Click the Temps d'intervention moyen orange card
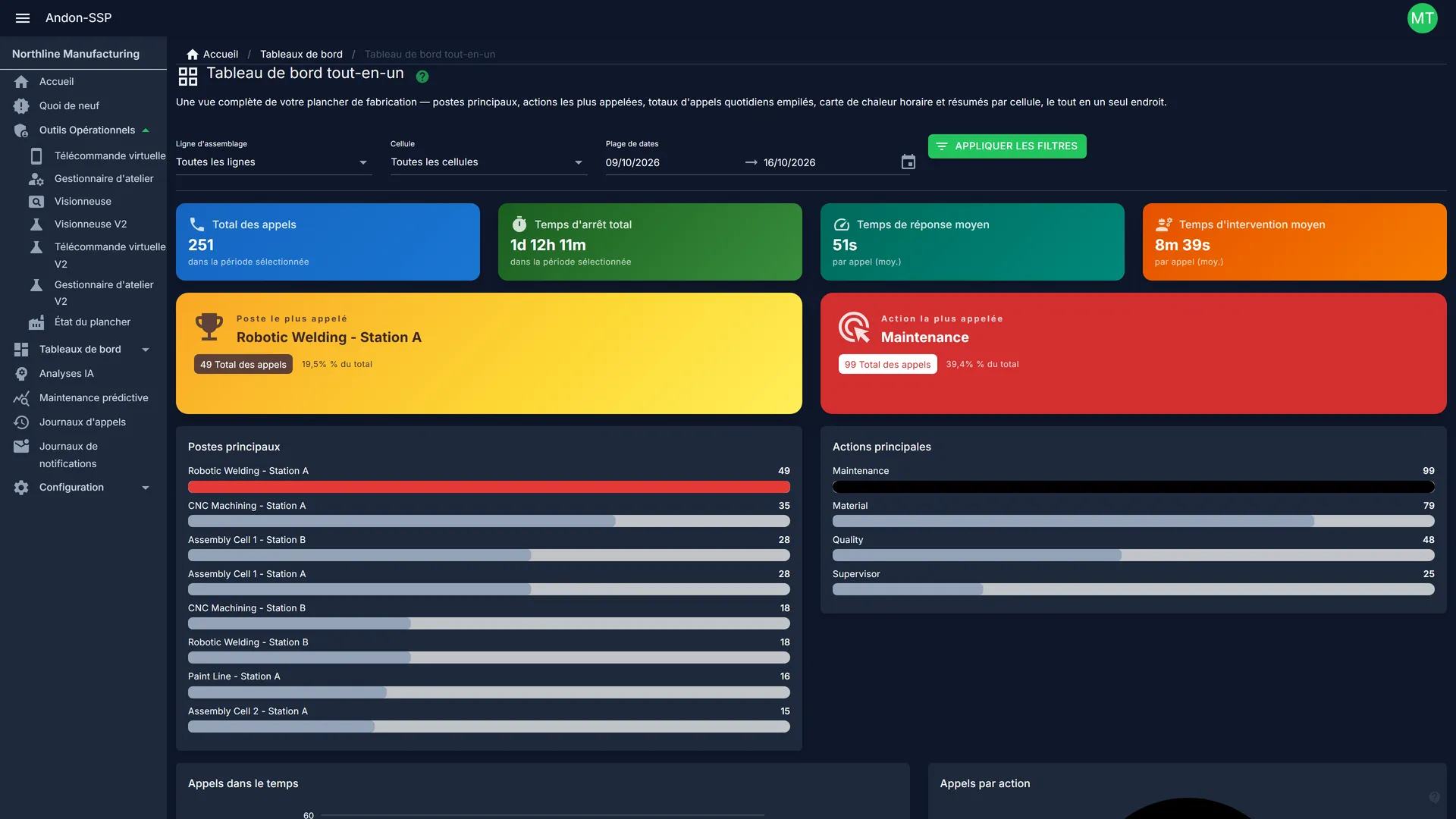Viewport: 1456px width, 819px height. (x=1294, y=242)
